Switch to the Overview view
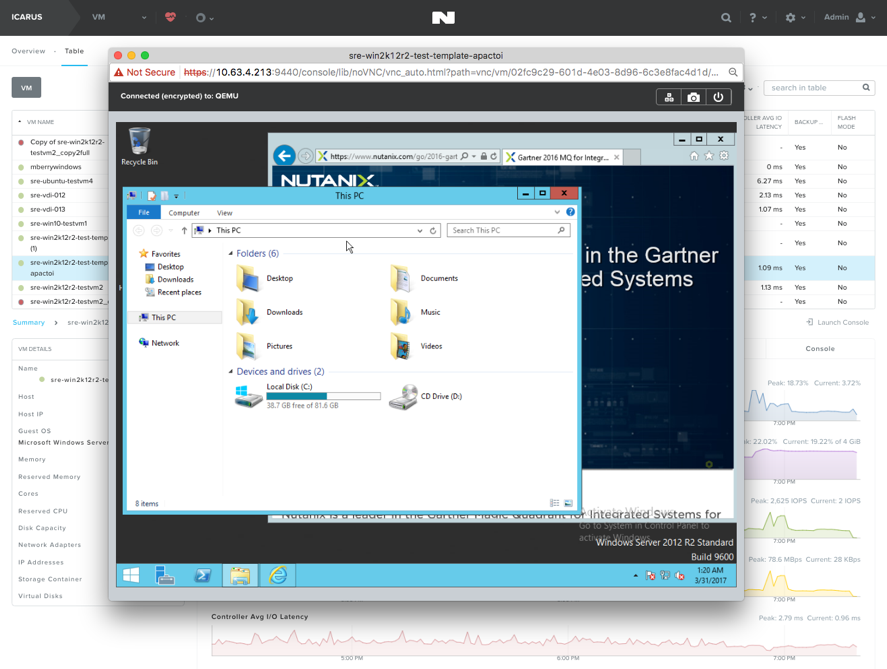This screenshot has height=669, width=887. point(28,51)
